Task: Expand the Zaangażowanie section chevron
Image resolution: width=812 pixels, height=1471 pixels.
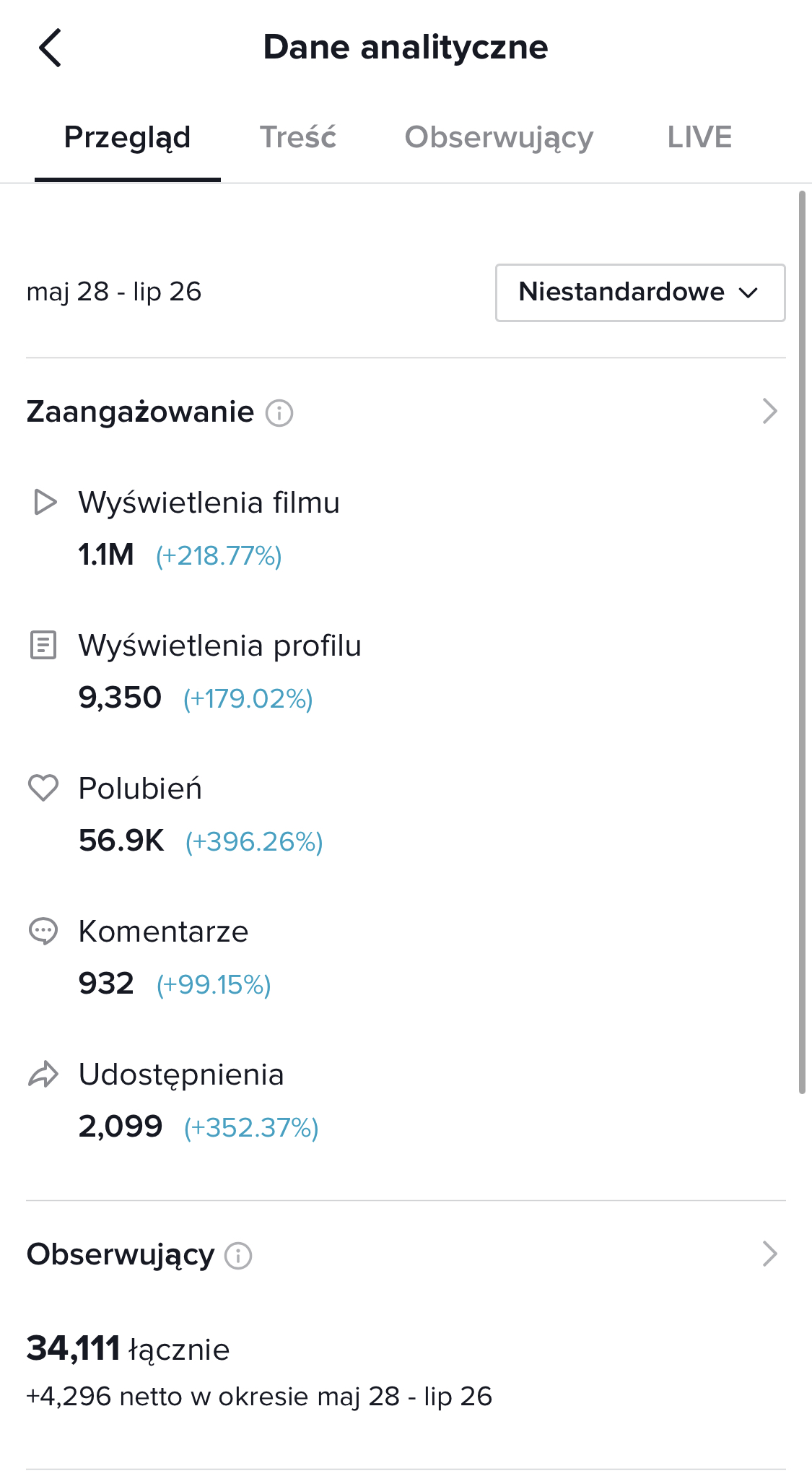Action: pos(769,412)
